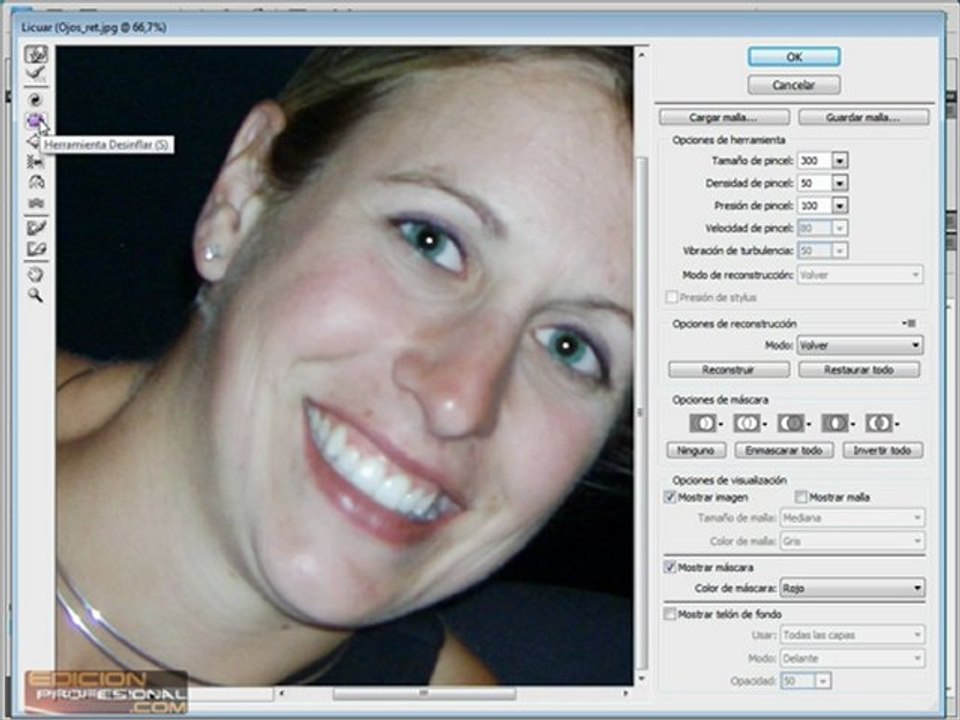Click Cargar malla... button
Image resolution: width=960 pixels, height=720 pixels.
pos(724,118)
